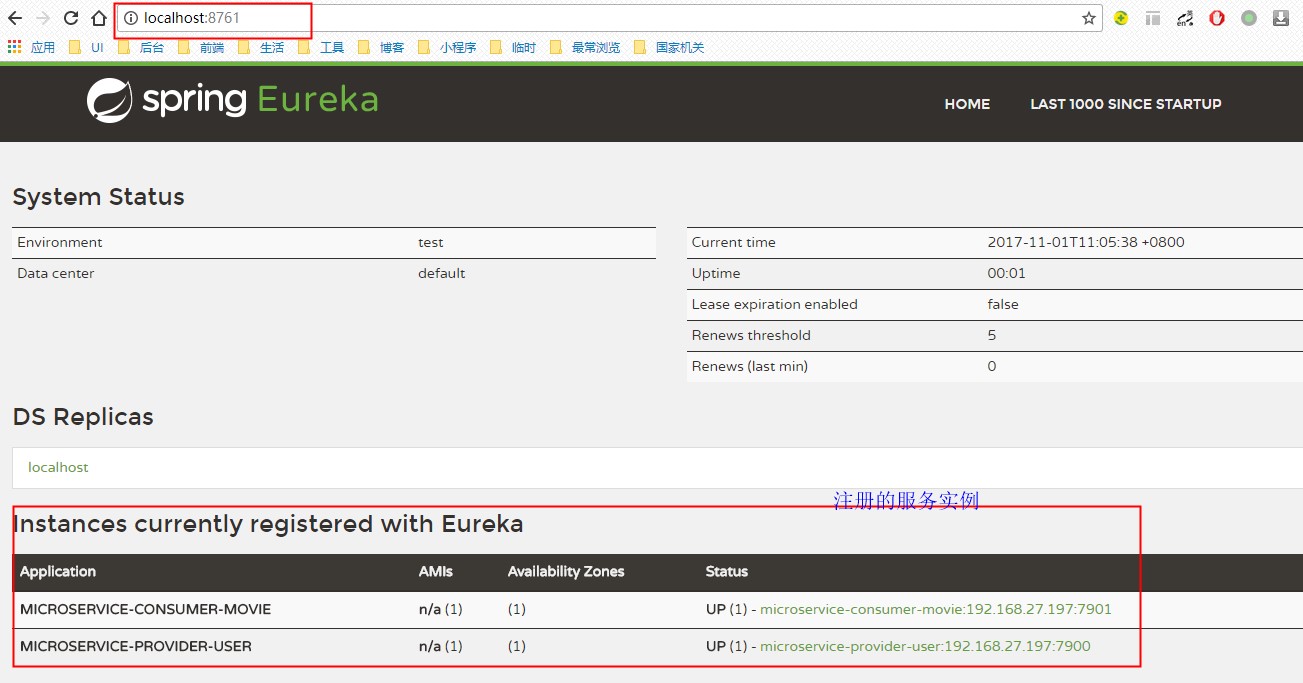Open the 后台 bookmark folder

(x=141, y=47)
